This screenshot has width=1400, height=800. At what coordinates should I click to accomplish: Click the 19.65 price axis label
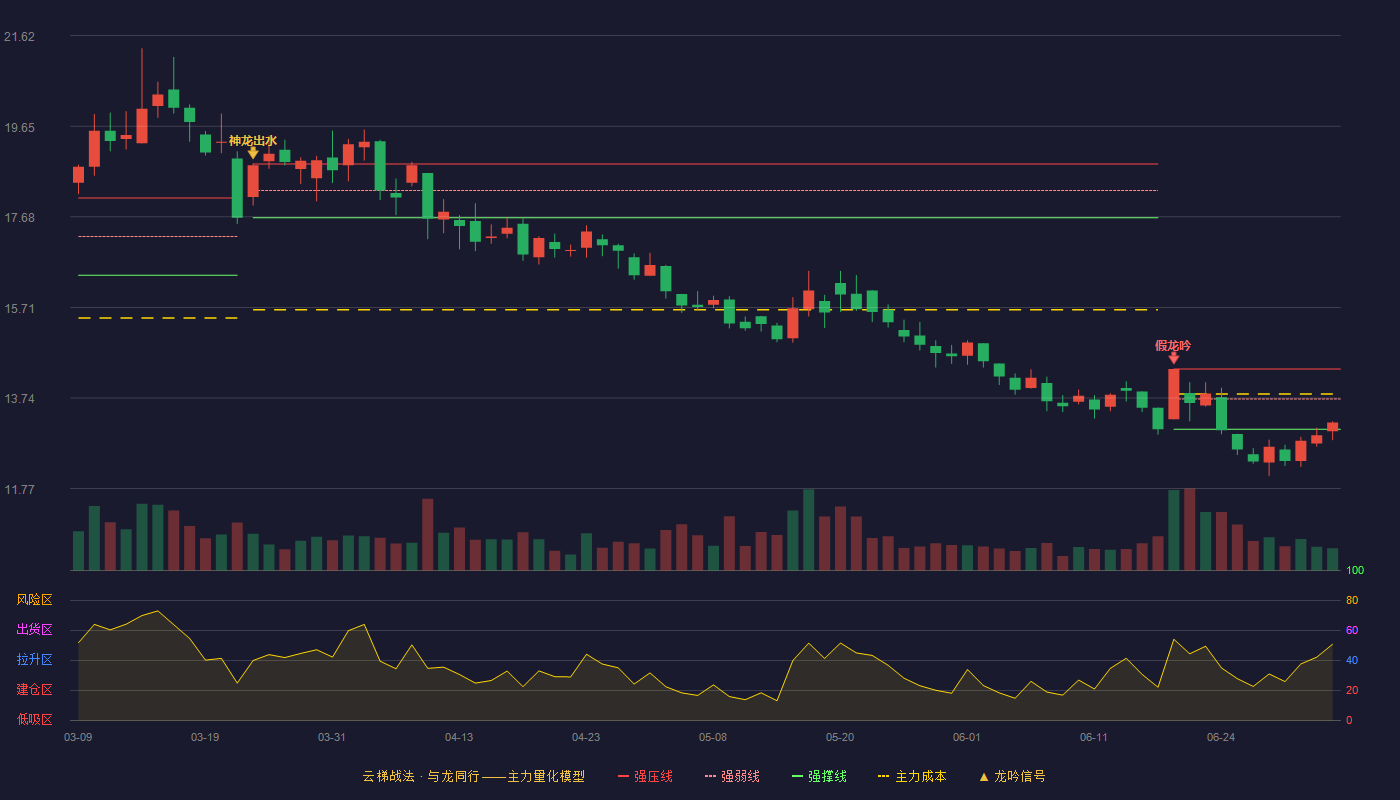tap(19, 128)
